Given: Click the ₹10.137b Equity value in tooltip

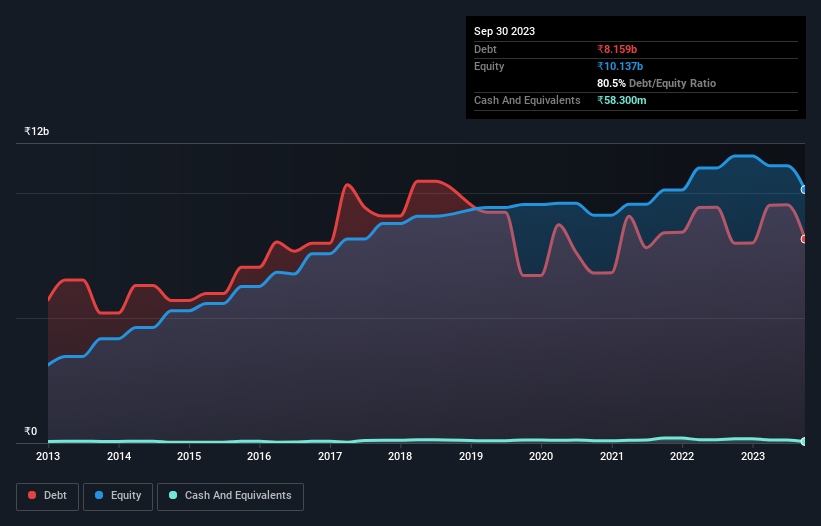Looking at the screenshot, I should click(620, 66).
